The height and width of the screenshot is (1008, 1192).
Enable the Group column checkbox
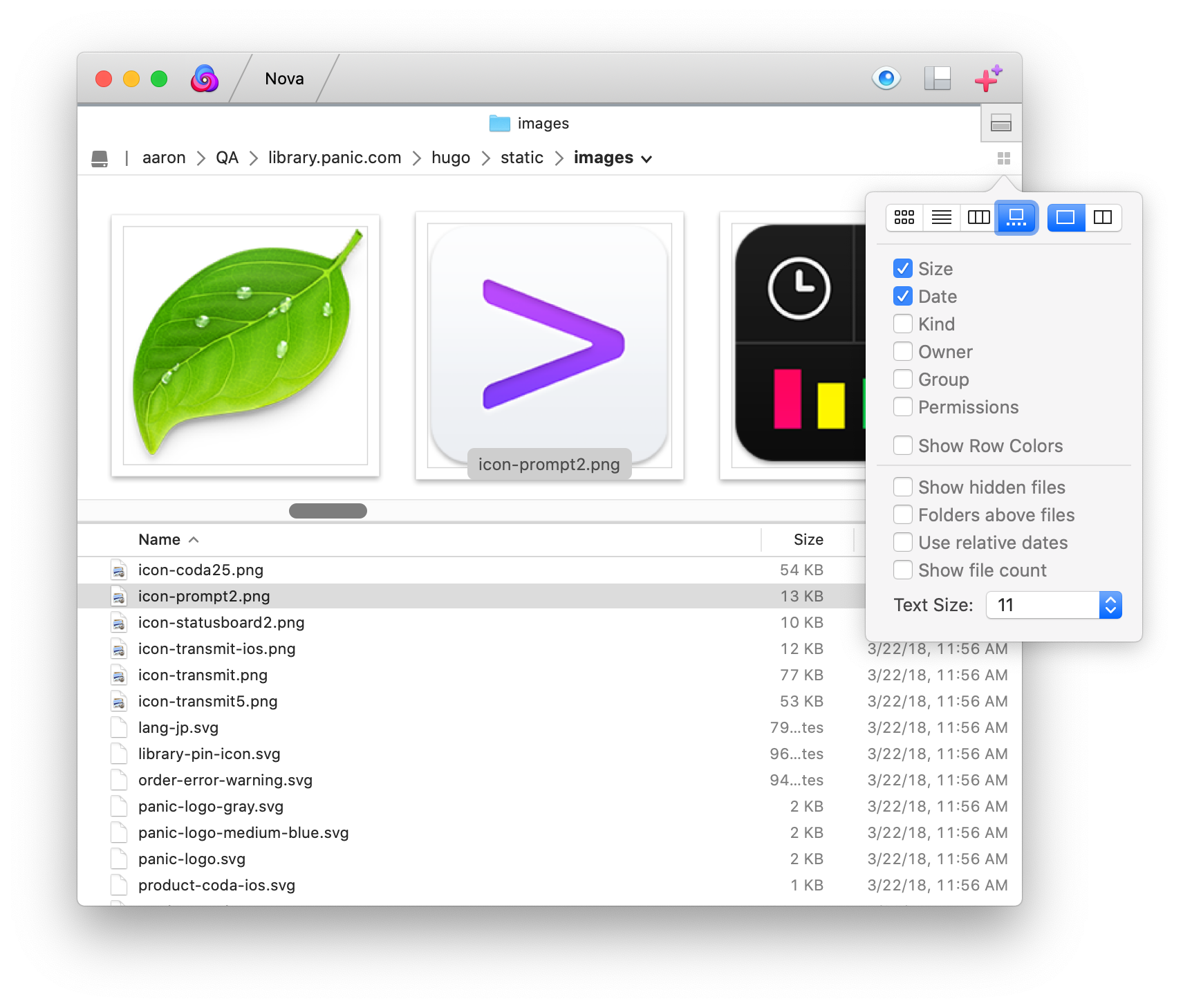click(x=903, y=379)
